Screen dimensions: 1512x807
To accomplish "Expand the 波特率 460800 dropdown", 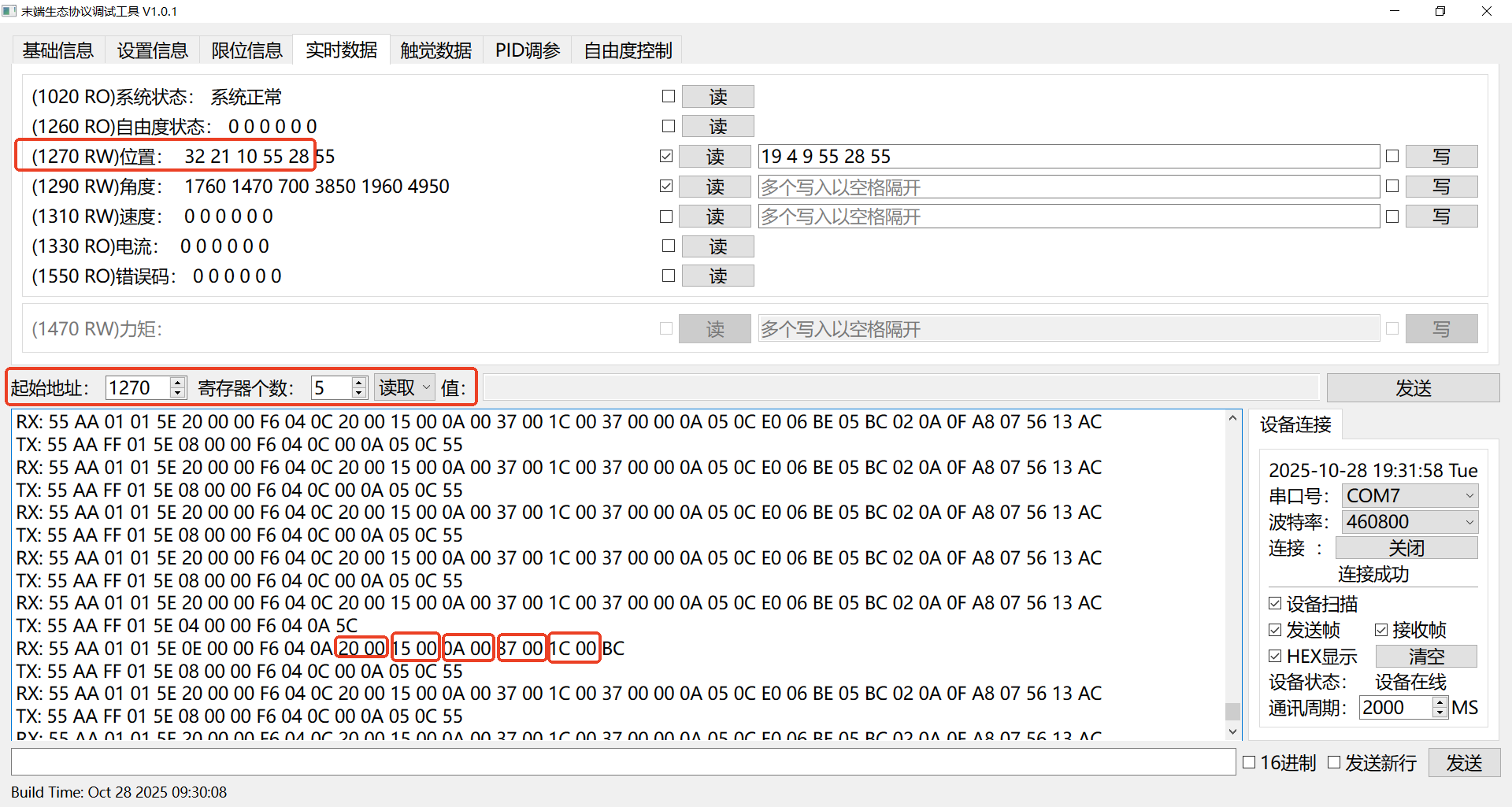I will tap(1410, 522).
